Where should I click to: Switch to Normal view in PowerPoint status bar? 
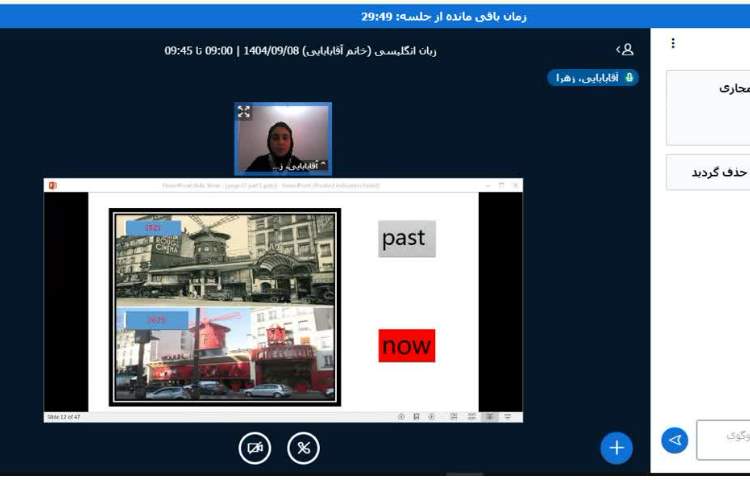(453, 417)
